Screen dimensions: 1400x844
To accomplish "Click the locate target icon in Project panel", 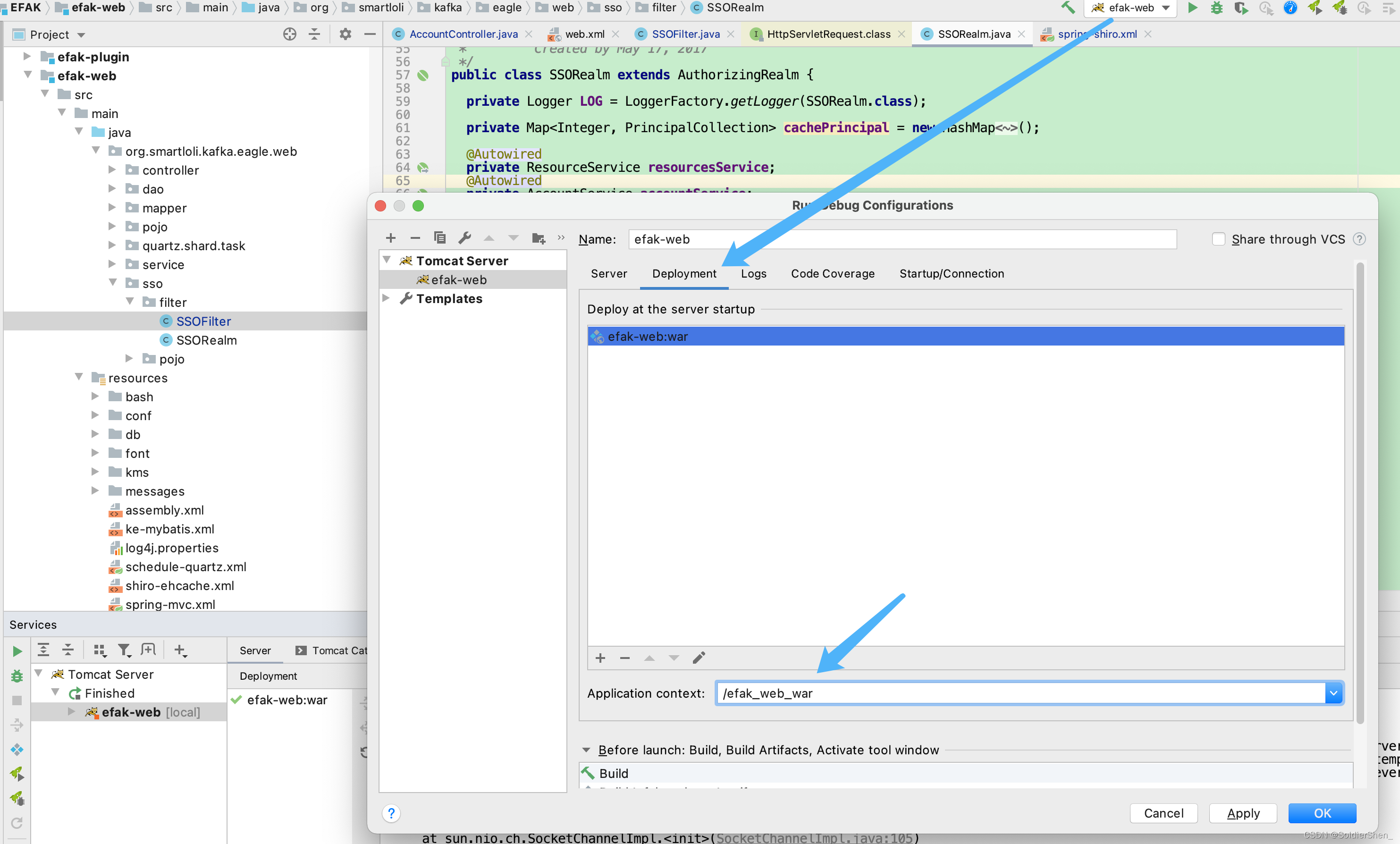I will point(290,34).
